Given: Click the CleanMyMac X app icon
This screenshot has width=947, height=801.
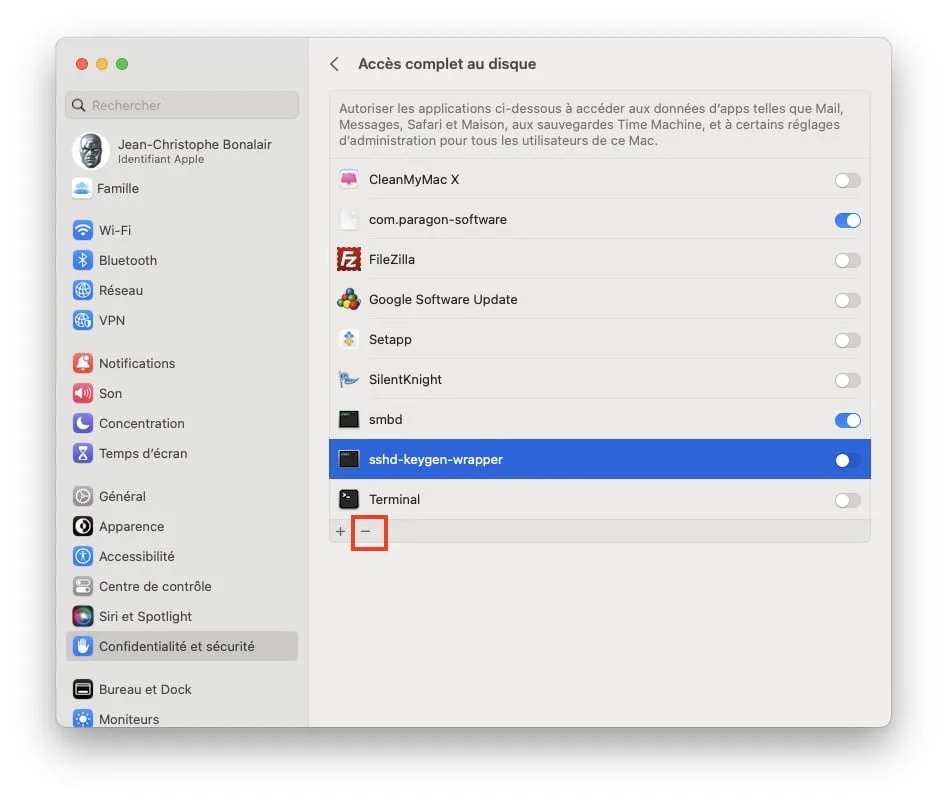Looking at the screenshot, I should pos(349,180).
